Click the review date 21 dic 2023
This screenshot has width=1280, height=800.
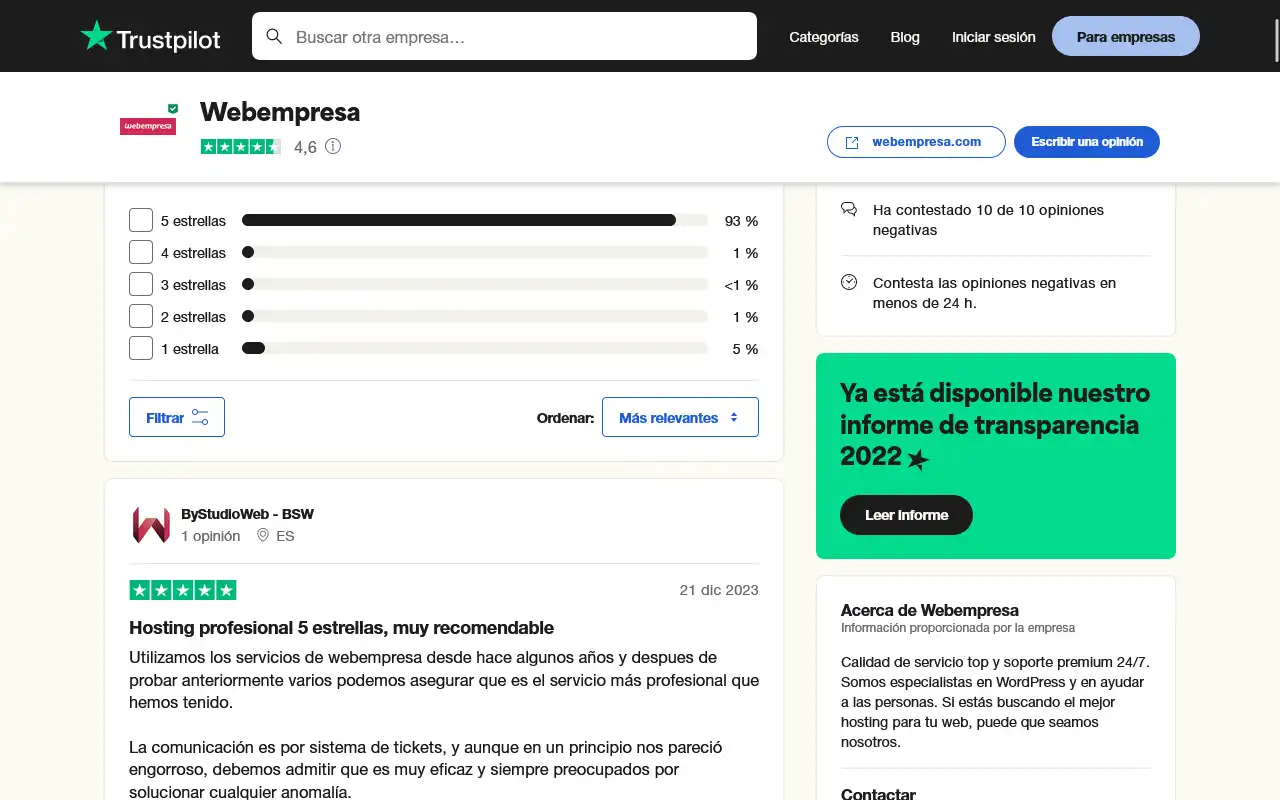pos(719,590)
